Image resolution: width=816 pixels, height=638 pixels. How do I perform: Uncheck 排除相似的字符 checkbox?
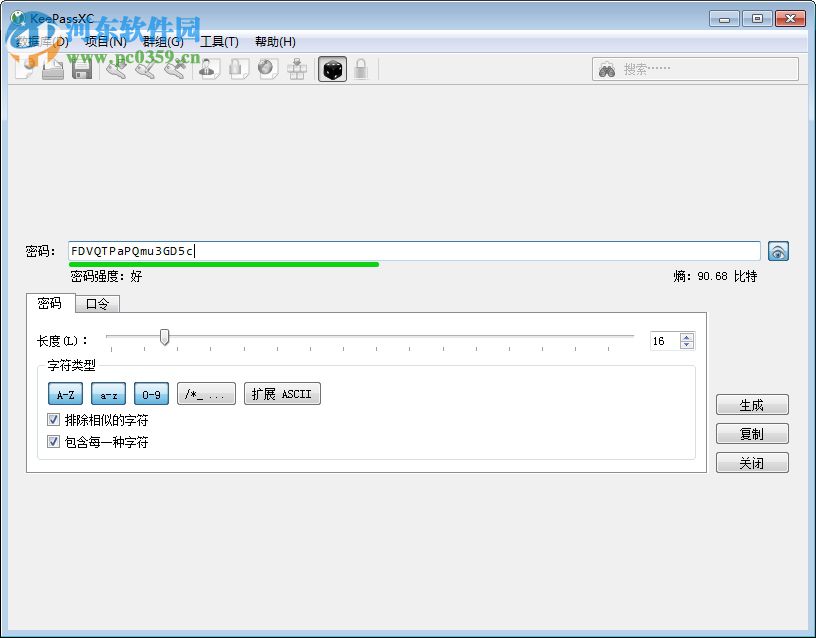coord(53,419)
